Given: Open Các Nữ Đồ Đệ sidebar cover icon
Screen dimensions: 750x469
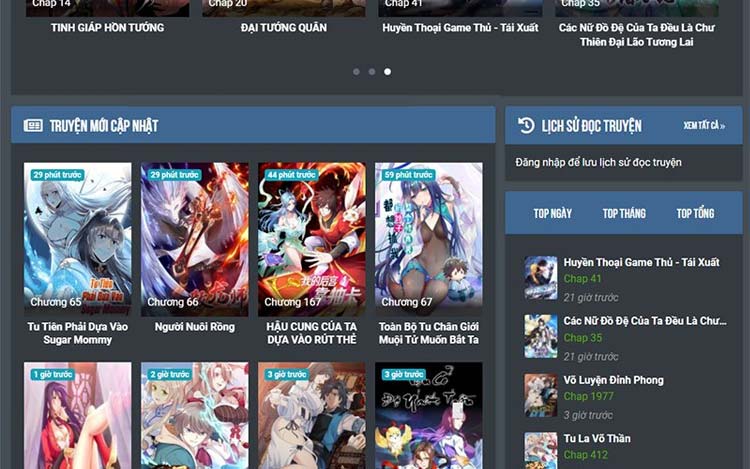Looking at the screenshot, I should [541, 336].
